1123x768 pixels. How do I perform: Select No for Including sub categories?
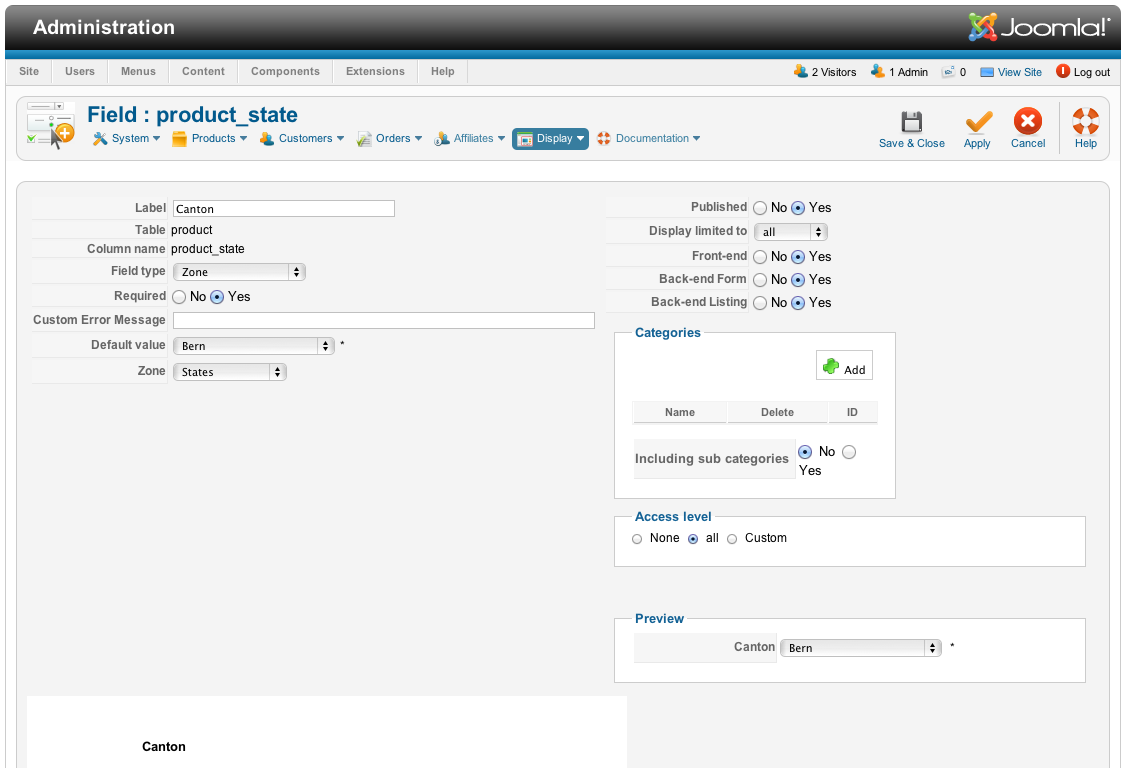pos(805,452)
